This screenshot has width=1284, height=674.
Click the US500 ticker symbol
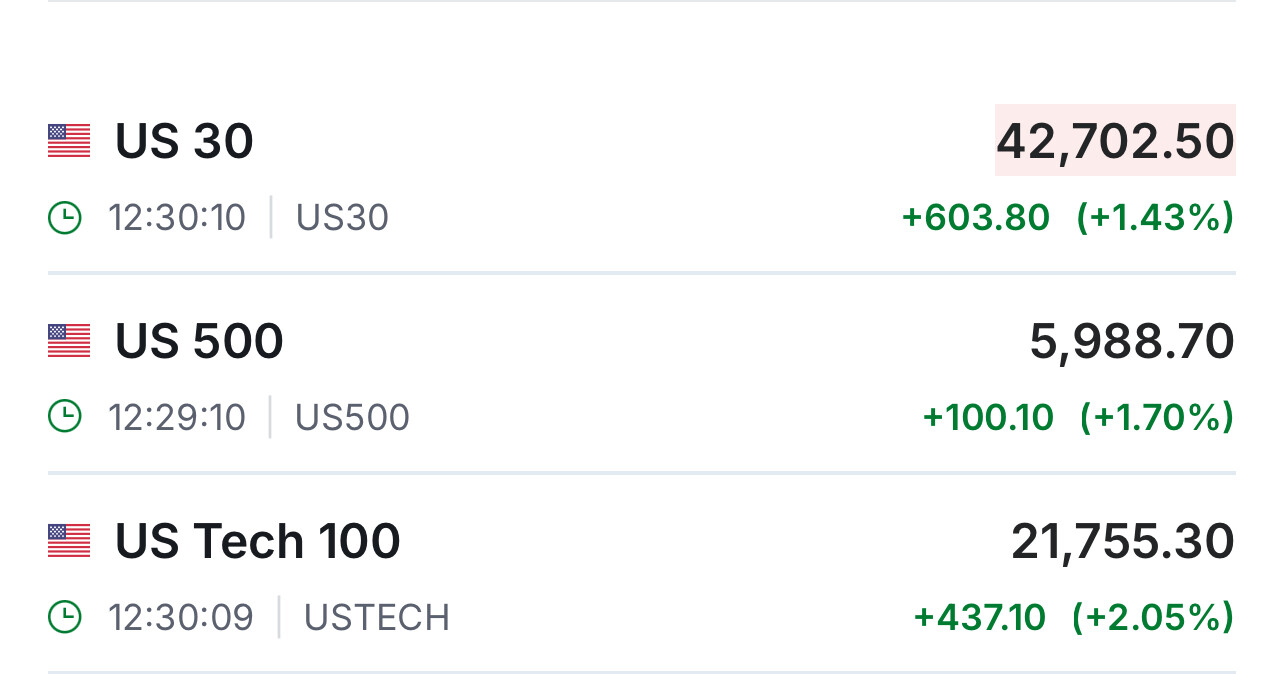(352, 417)
